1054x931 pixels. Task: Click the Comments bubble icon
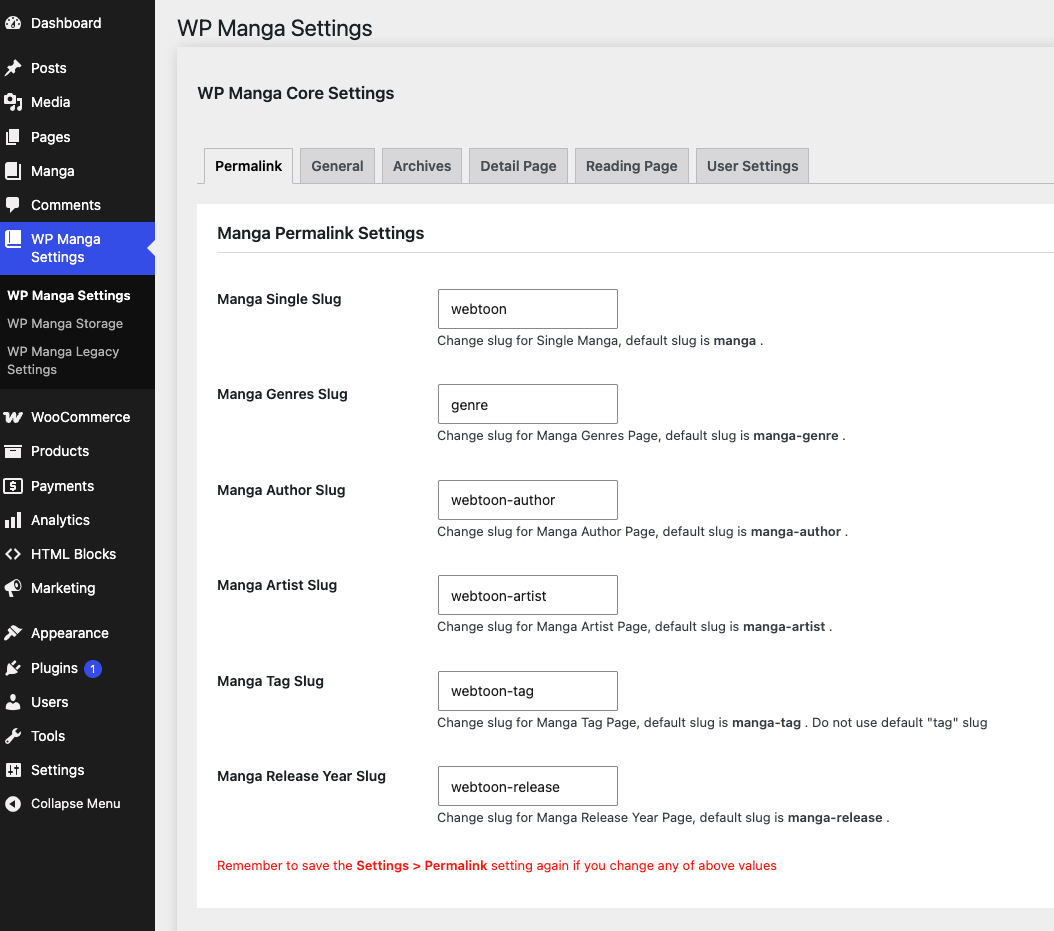click(13, 205)
